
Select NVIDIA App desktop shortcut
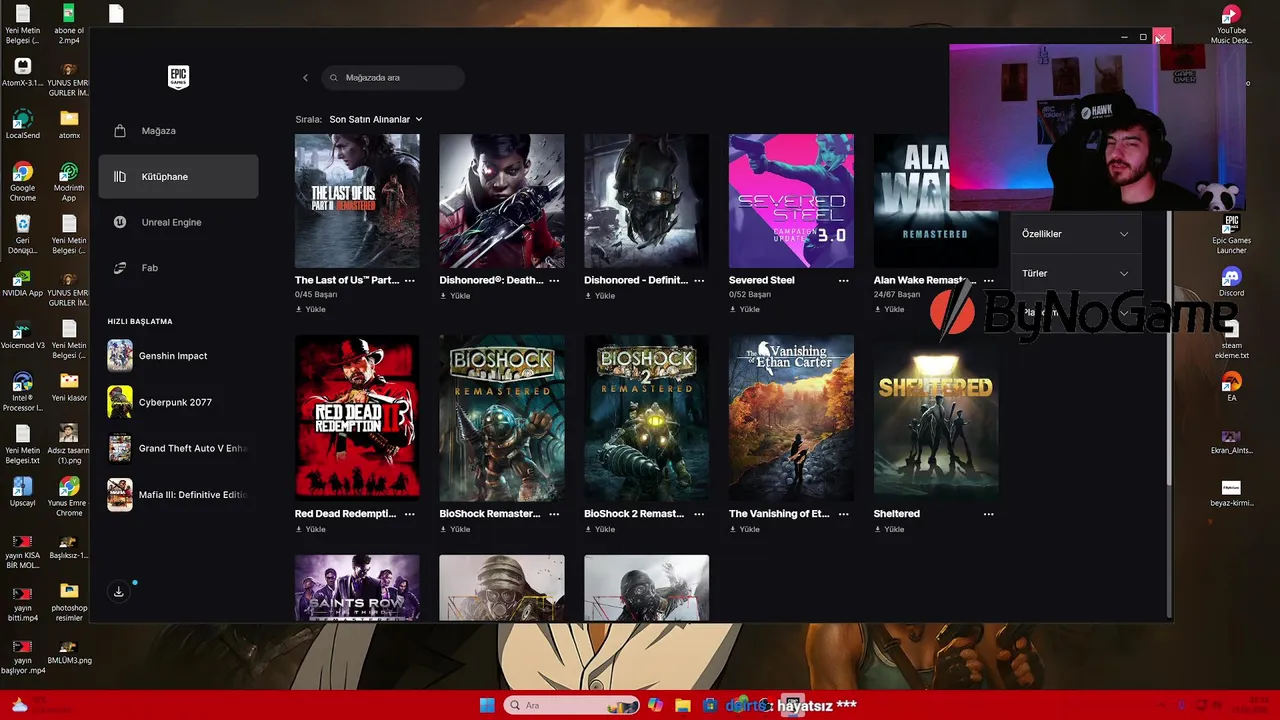point(22,283)
